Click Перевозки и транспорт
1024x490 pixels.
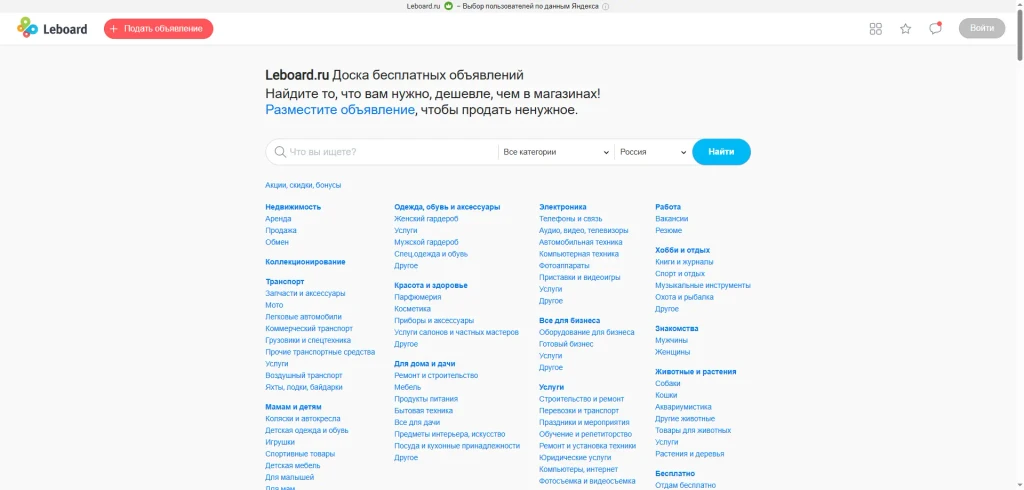point(579,411)
